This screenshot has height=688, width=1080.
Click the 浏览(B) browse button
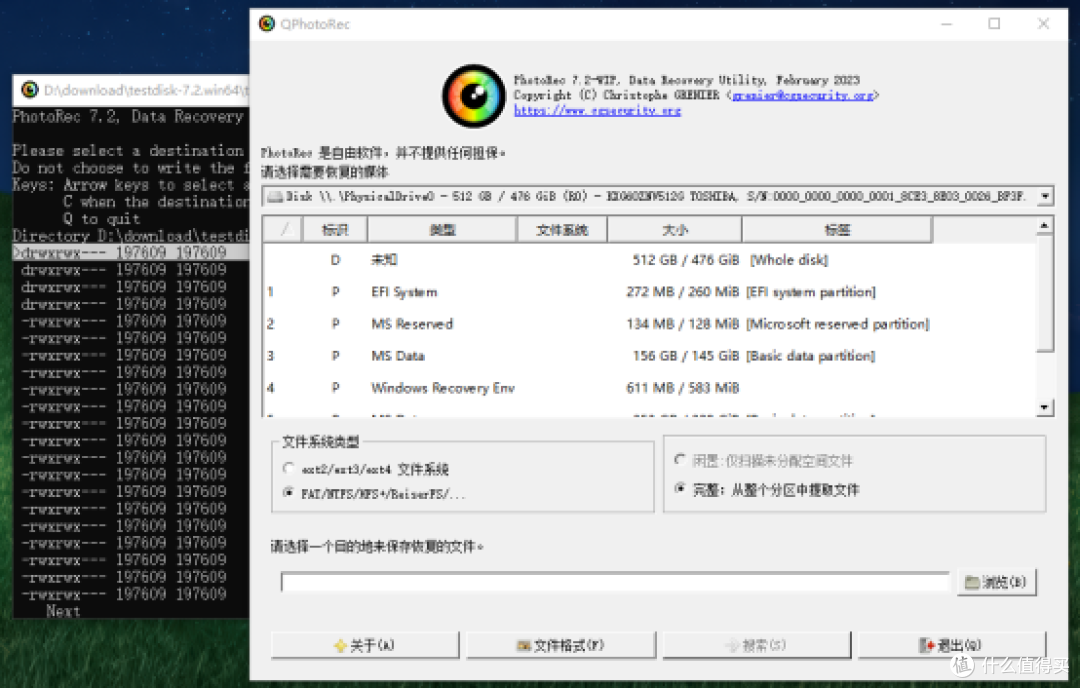996,583
